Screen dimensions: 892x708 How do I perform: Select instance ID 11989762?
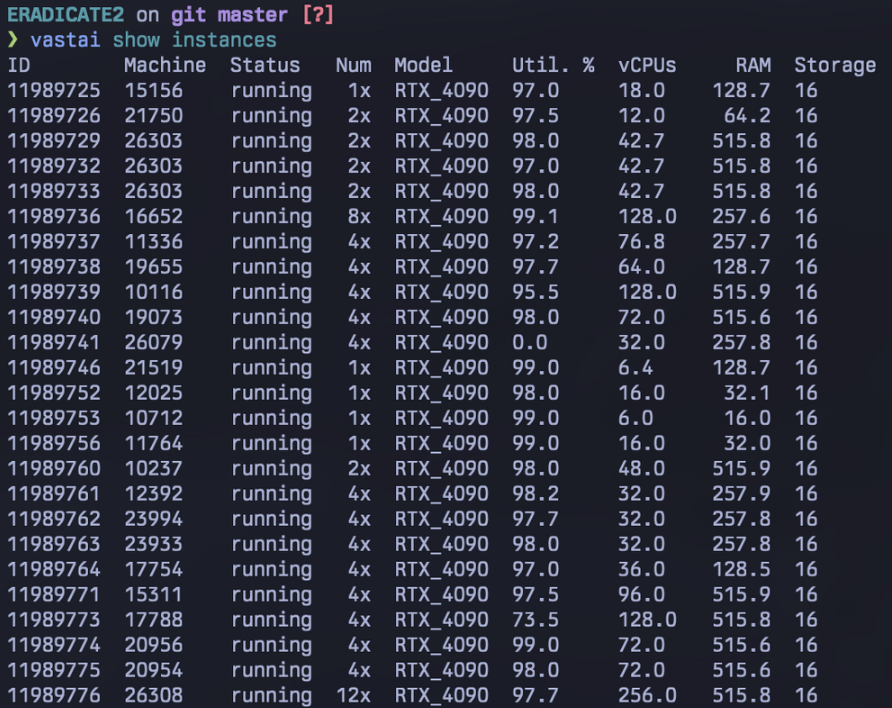[54, 519]
